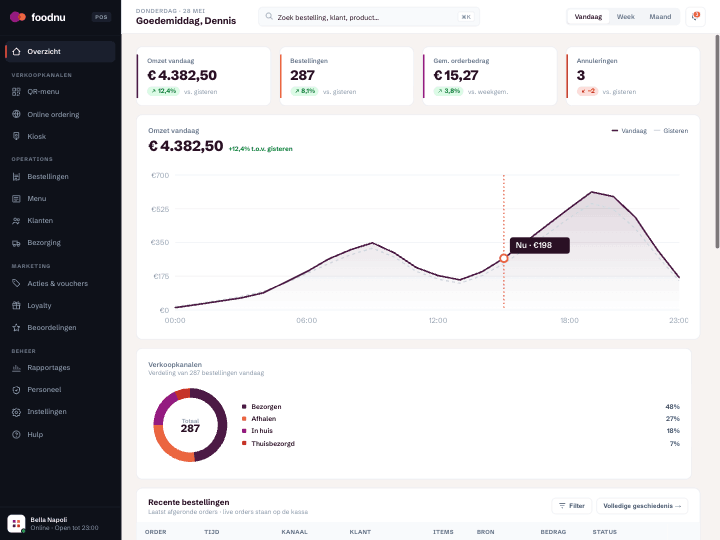Click the 48% value for Bezorgen
Viewport: 720px width, 540px height.
tap(672, 406)
